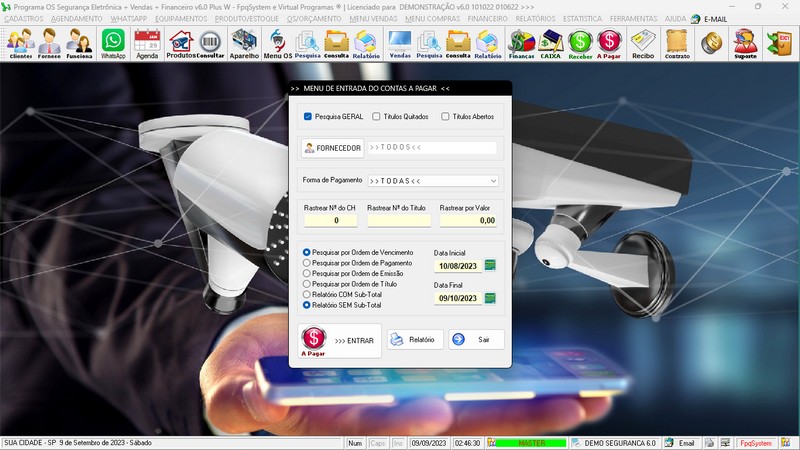Click the Rastrear por Valor field
800x450 pixels.
468,220
